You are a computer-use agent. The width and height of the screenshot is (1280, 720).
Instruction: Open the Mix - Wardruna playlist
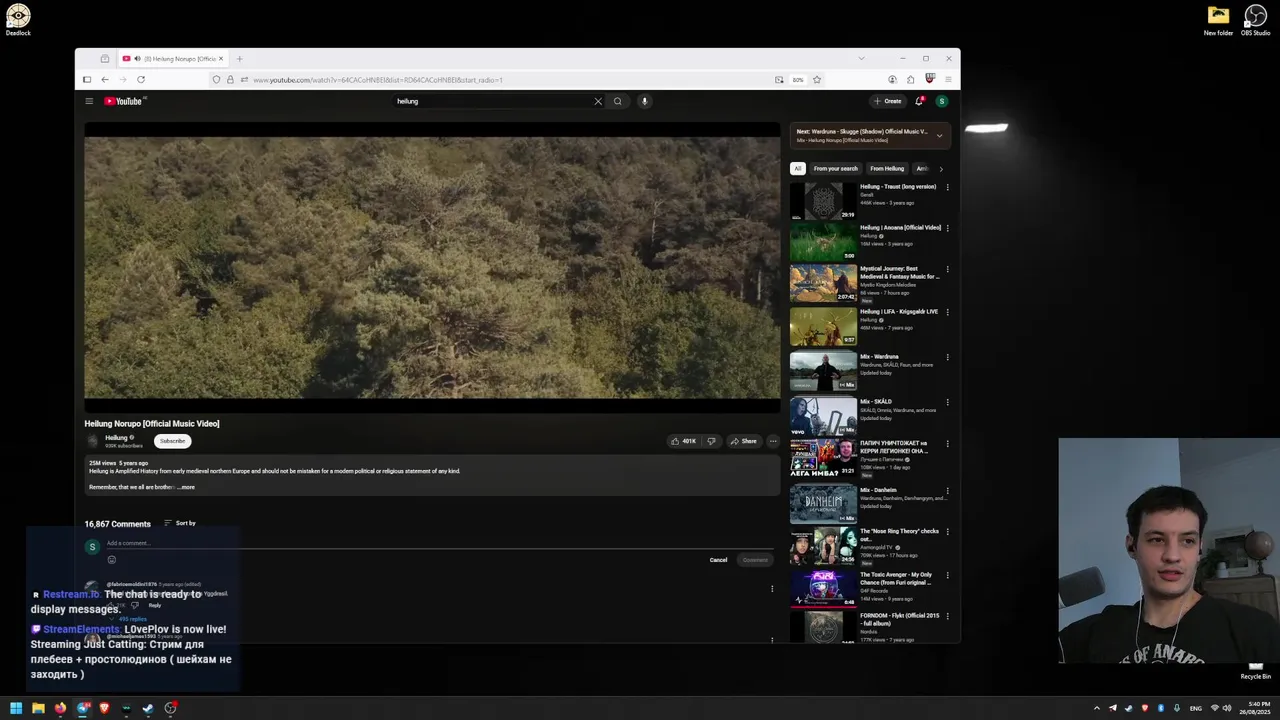(x=879, y=356)
